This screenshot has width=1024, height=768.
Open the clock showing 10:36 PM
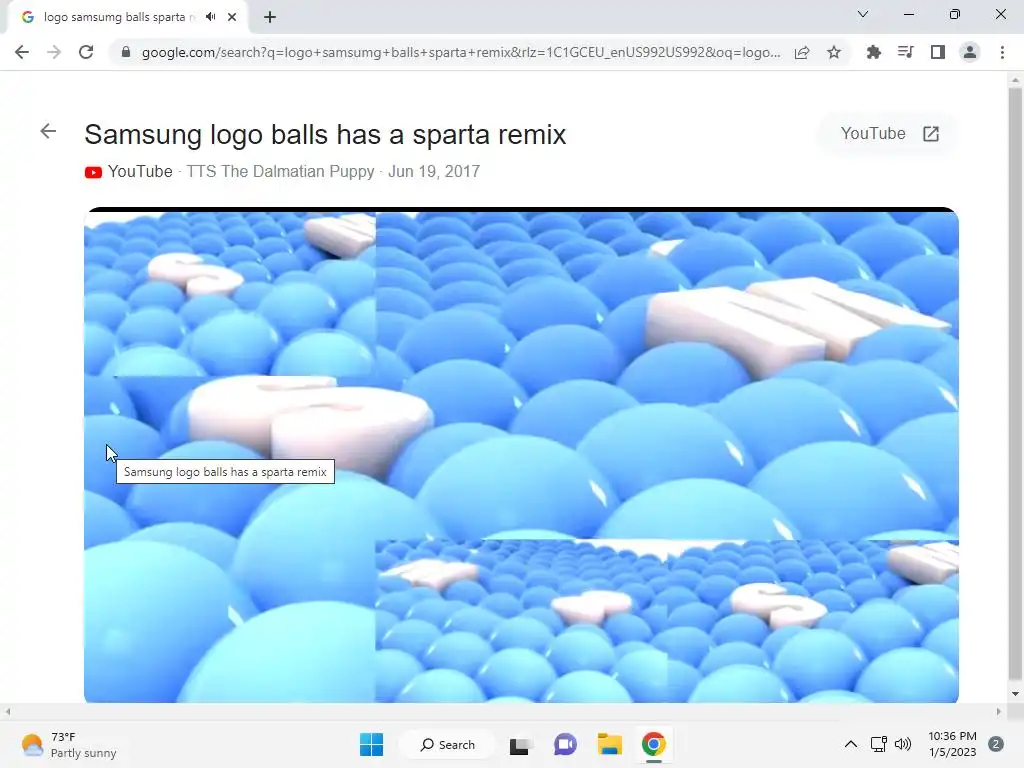coord(952,744)
